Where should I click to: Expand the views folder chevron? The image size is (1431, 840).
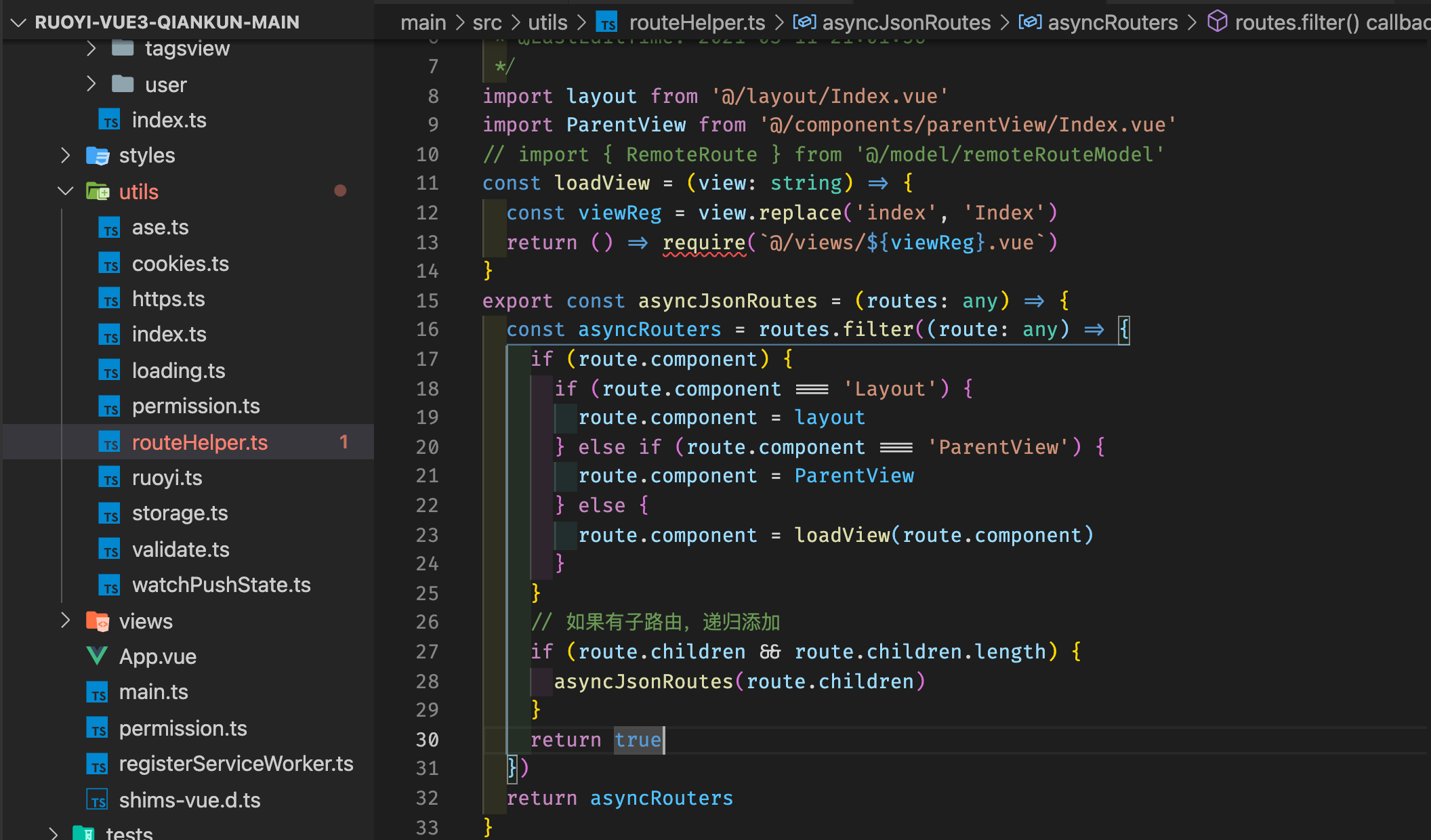coord(66,621)
